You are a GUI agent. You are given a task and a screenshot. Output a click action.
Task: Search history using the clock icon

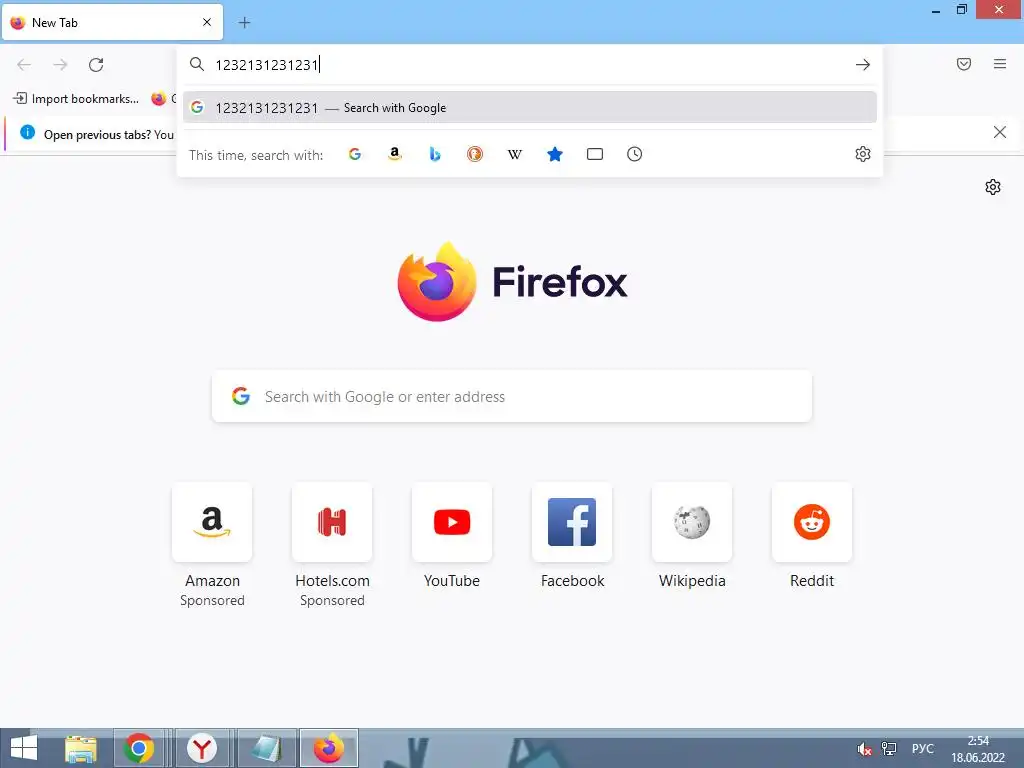(x=634, y=154)
